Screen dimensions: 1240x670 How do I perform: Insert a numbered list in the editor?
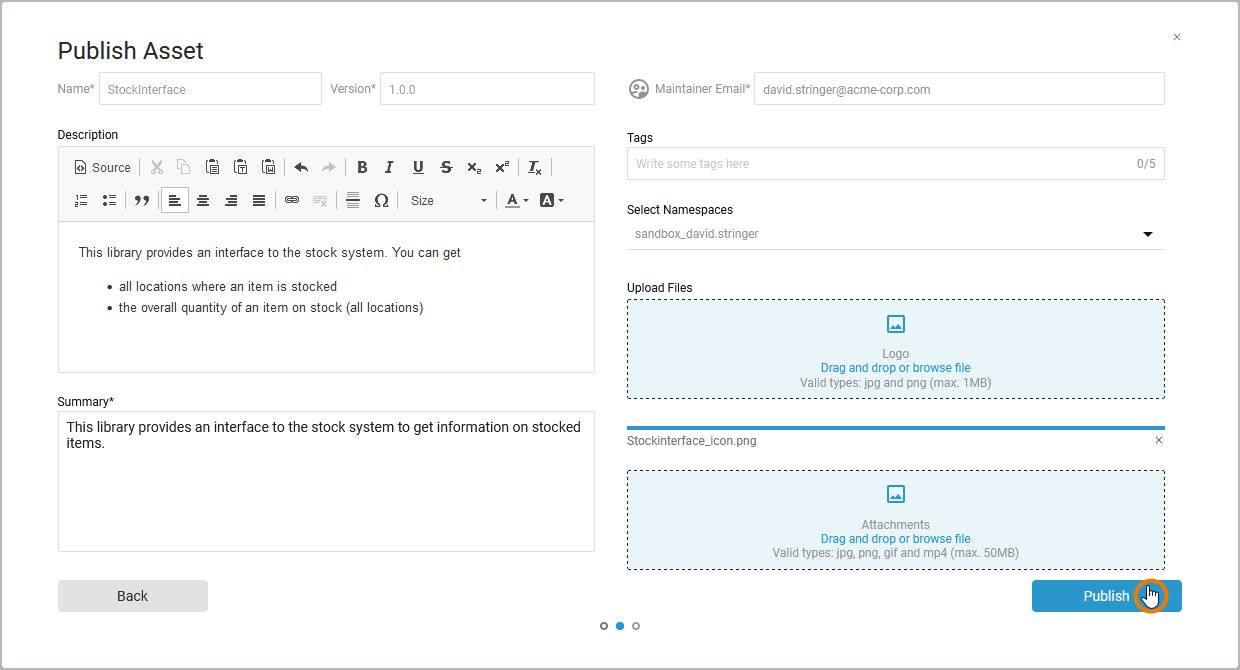coord(80,200)
